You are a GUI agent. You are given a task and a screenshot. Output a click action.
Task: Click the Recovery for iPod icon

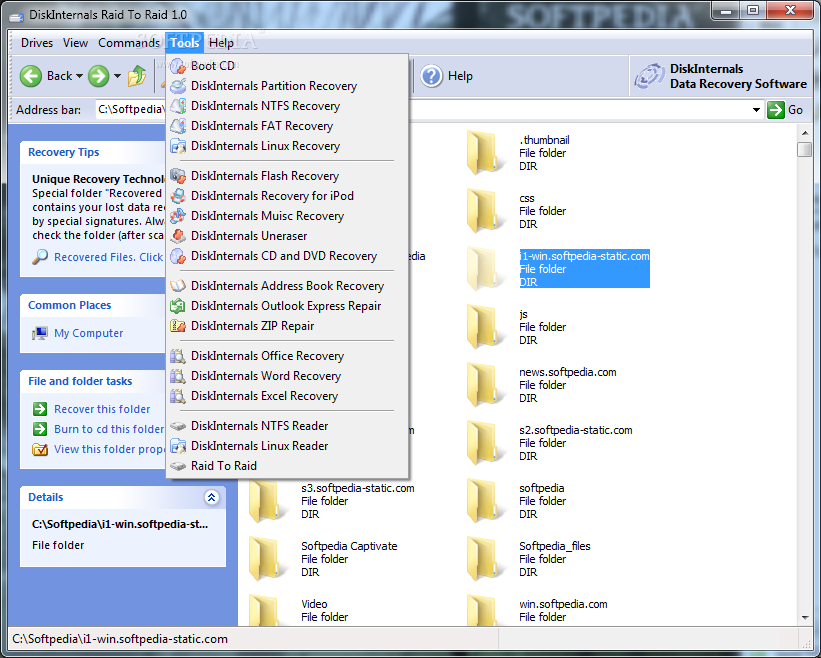[178, 196]
